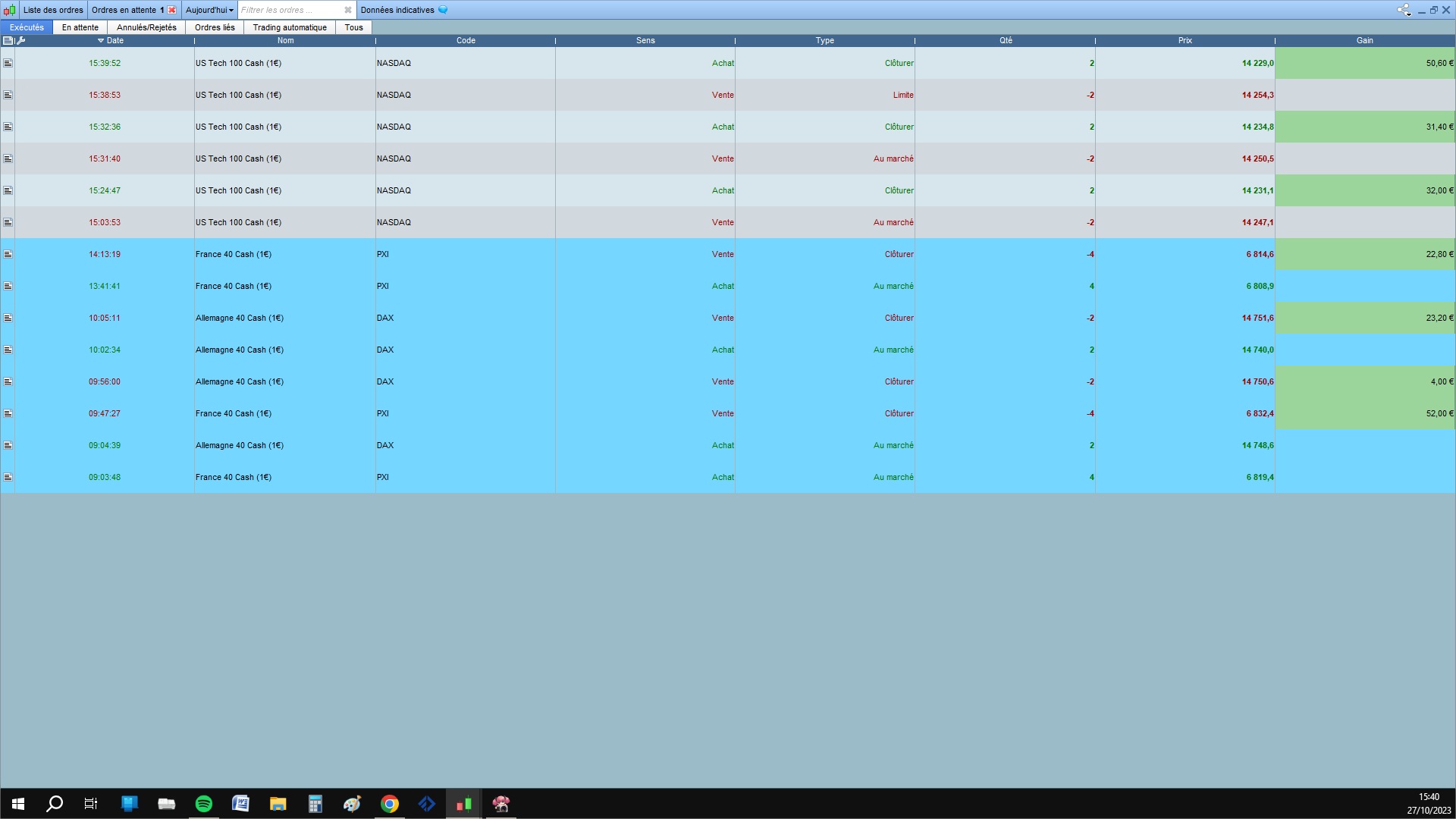Switch to the Annulés/Rejetés tab
This screenshot has width=1456, height=819.
(146, 27)
